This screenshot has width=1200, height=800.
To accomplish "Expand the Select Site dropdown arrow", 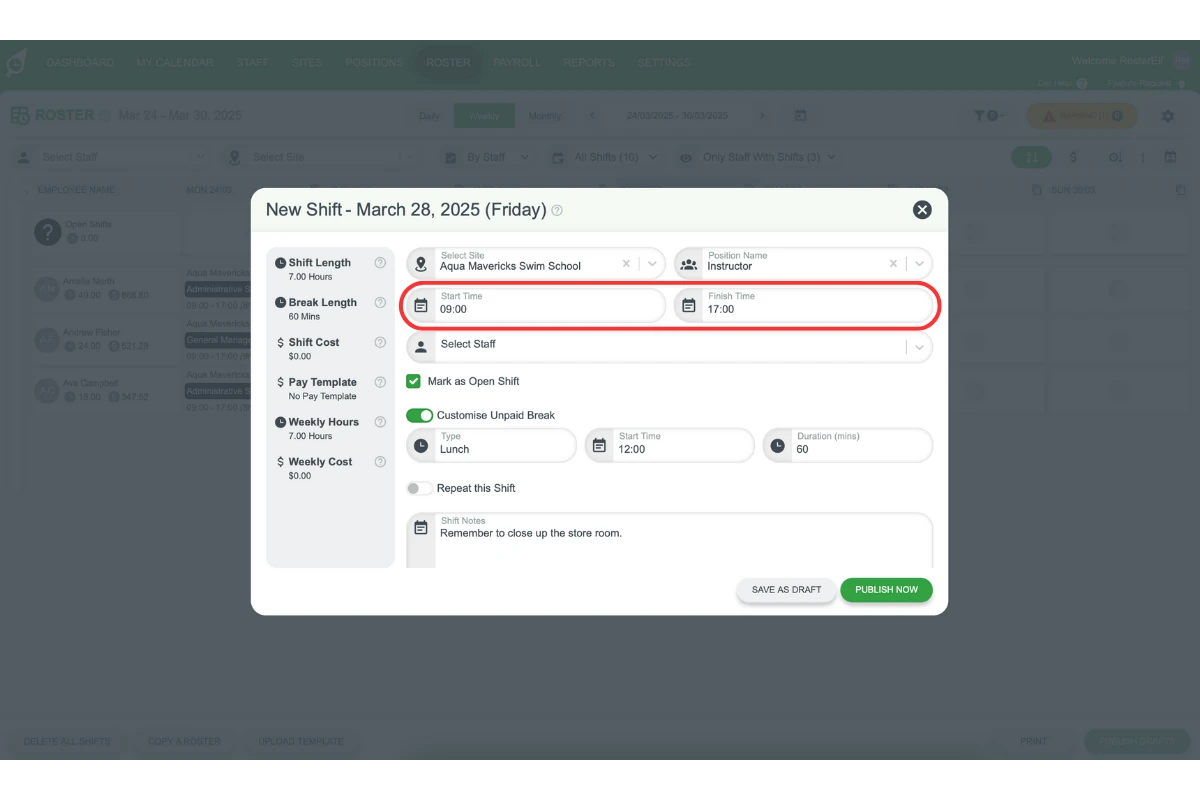I will click(x=651, y=264).
